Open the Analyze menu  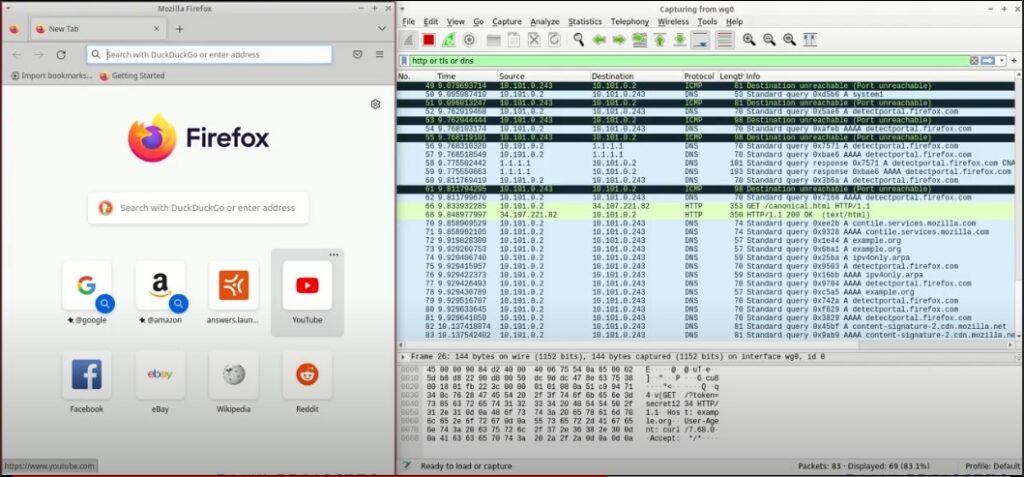(x=545, y=22)
